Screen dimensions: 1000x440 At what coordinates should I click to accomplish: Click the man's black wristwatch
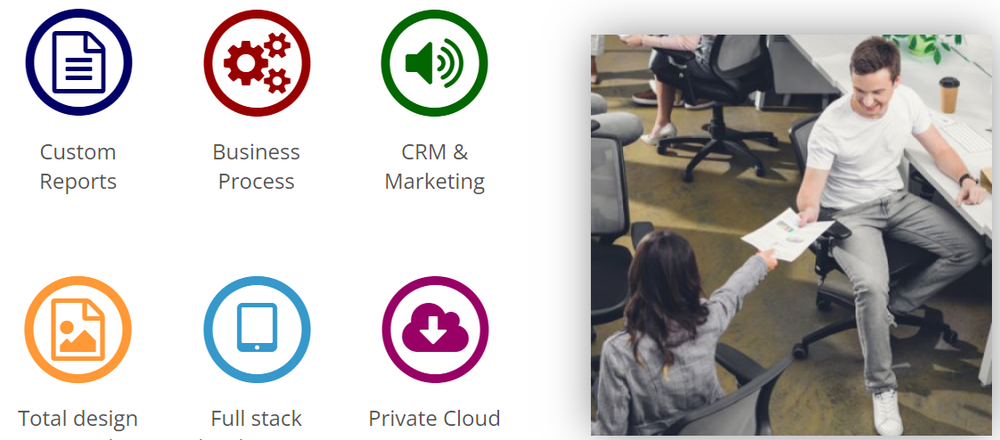967,179
